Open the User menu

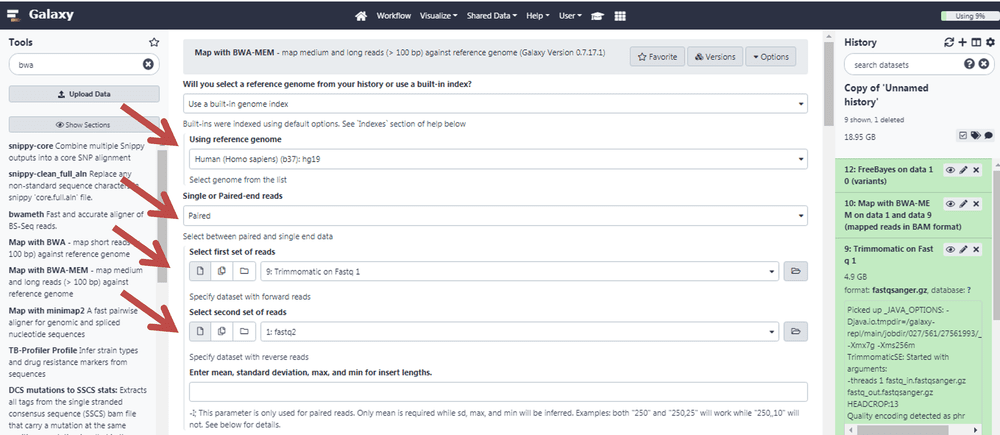[x=570, y=16]
